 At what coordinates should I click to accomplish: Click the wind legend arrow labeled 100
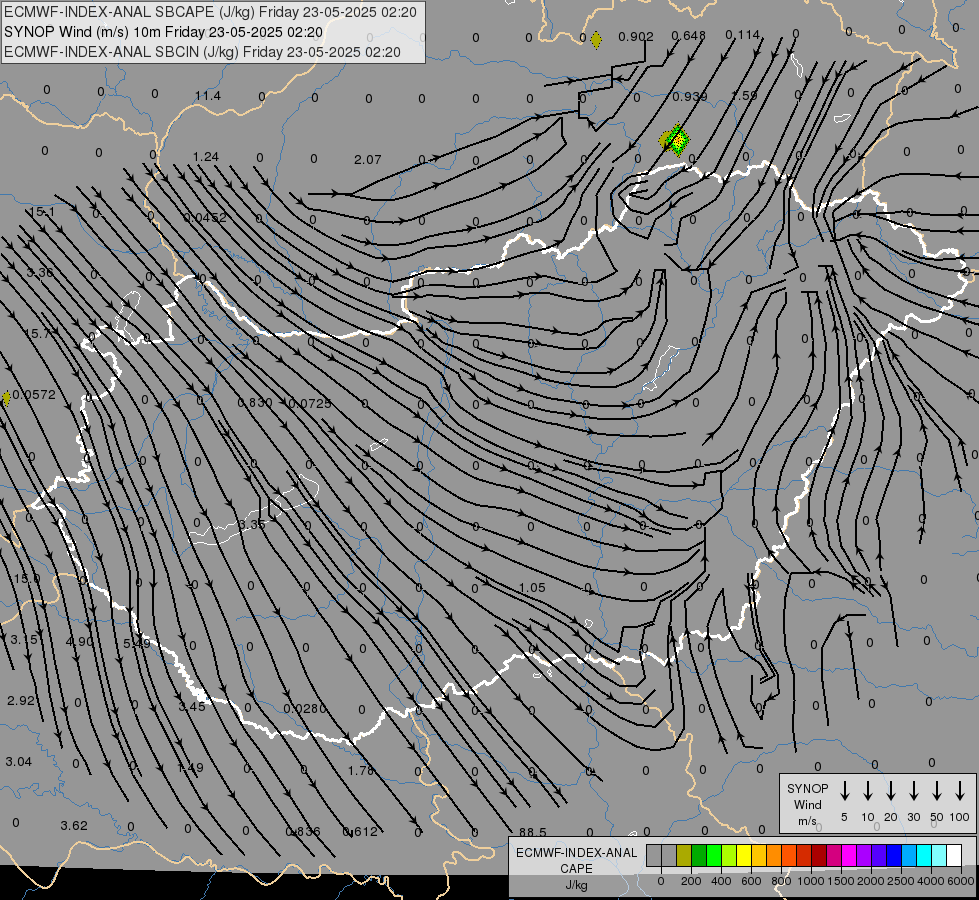960,790
